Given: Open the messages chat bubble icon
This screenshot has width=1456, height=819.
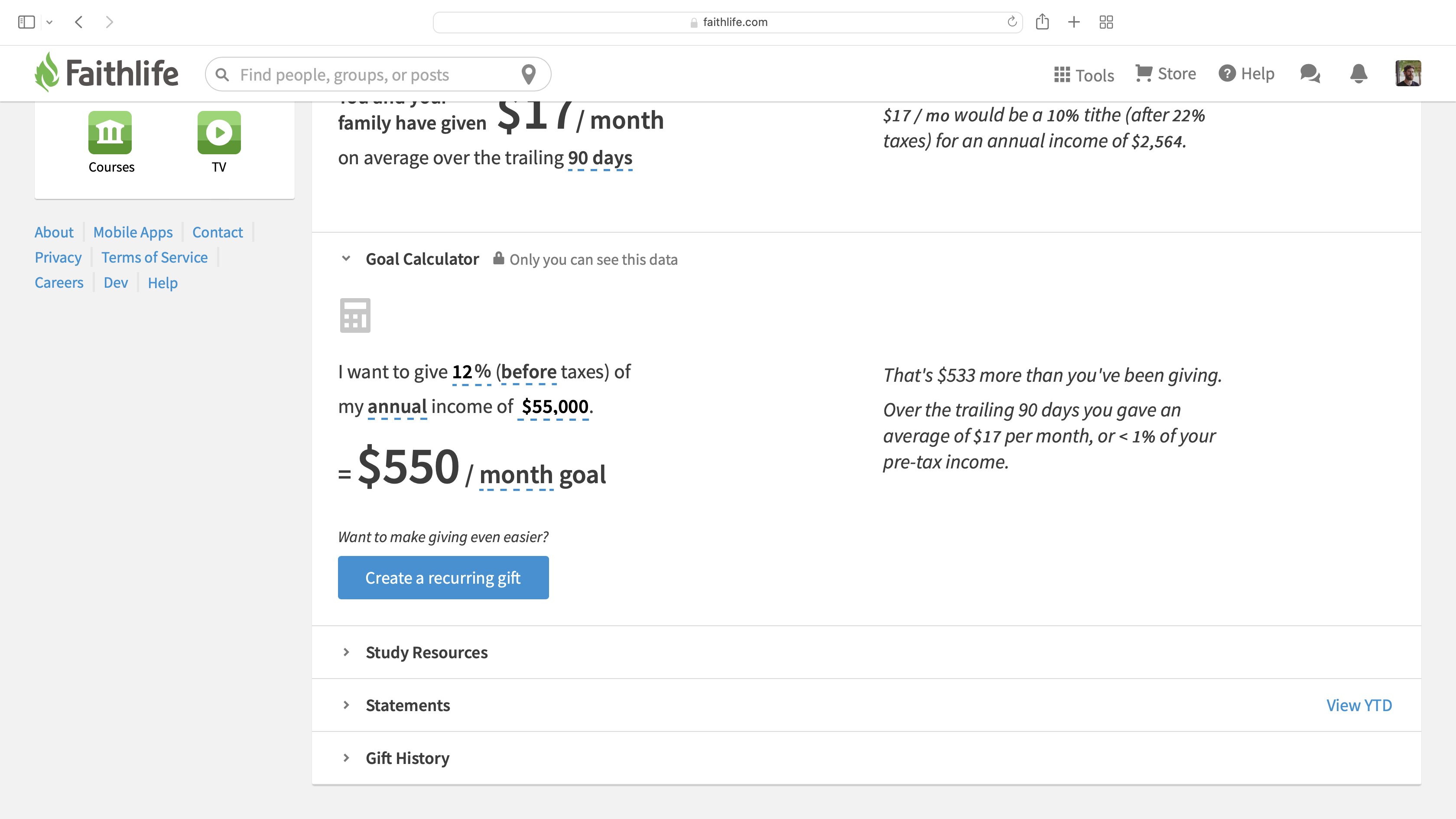Looking at the screenshot, I should (x=1310, y=74).
